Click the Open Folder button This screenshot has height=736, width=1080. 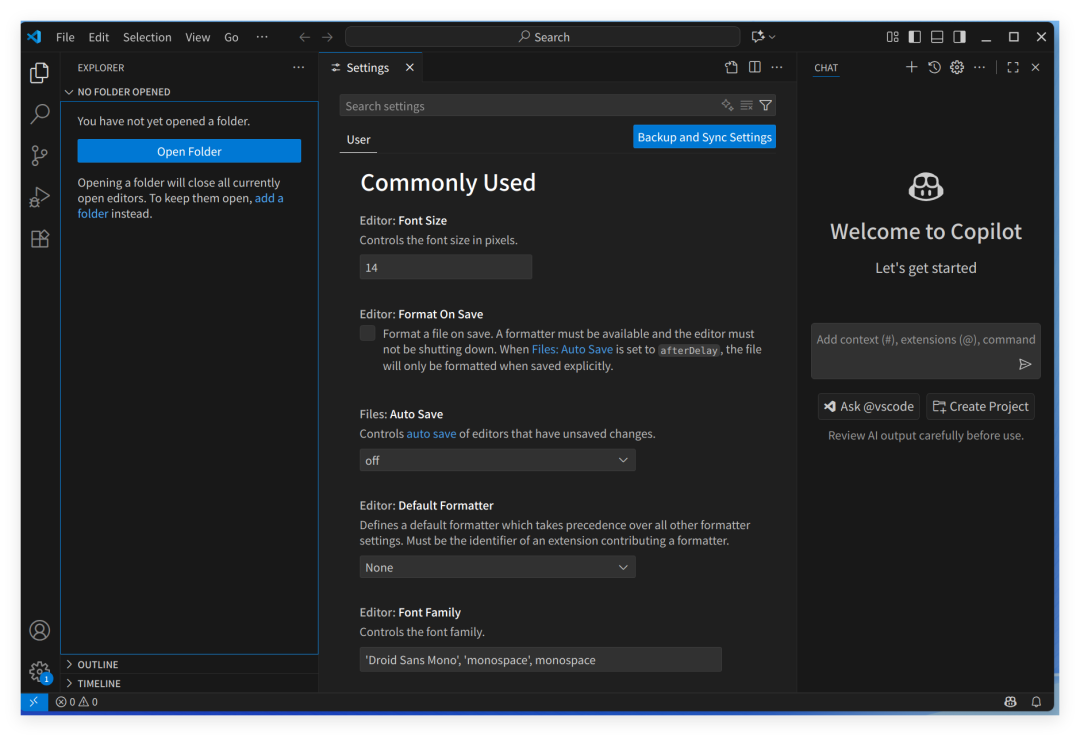189,151
